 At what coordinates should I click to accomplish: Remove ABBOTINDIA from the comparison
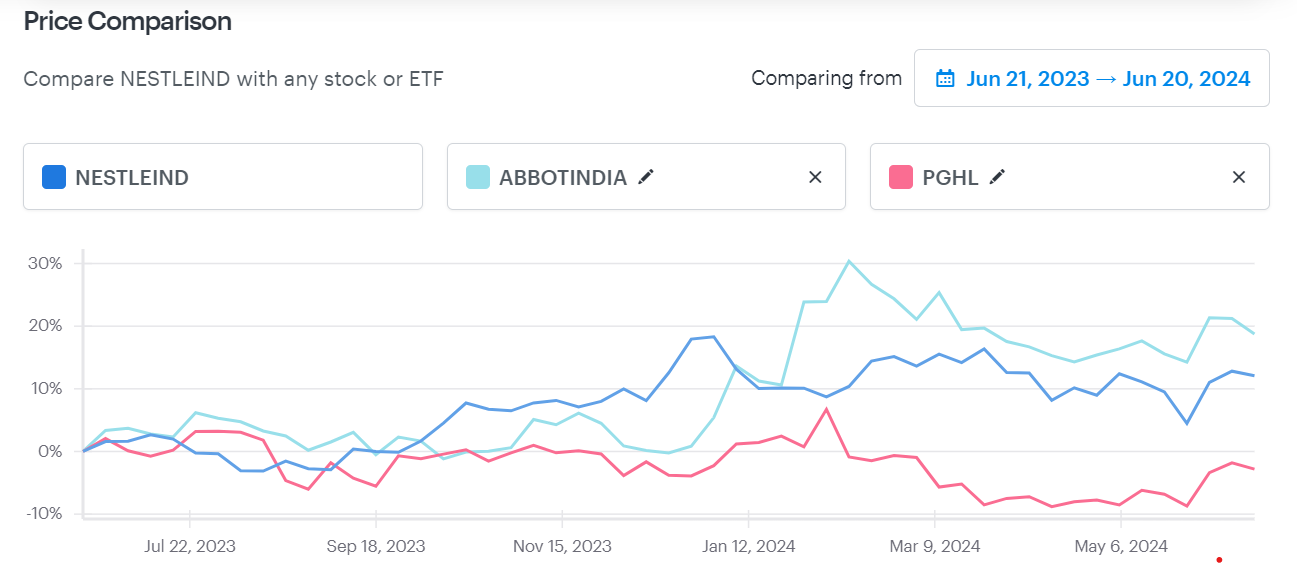(815, 177)
